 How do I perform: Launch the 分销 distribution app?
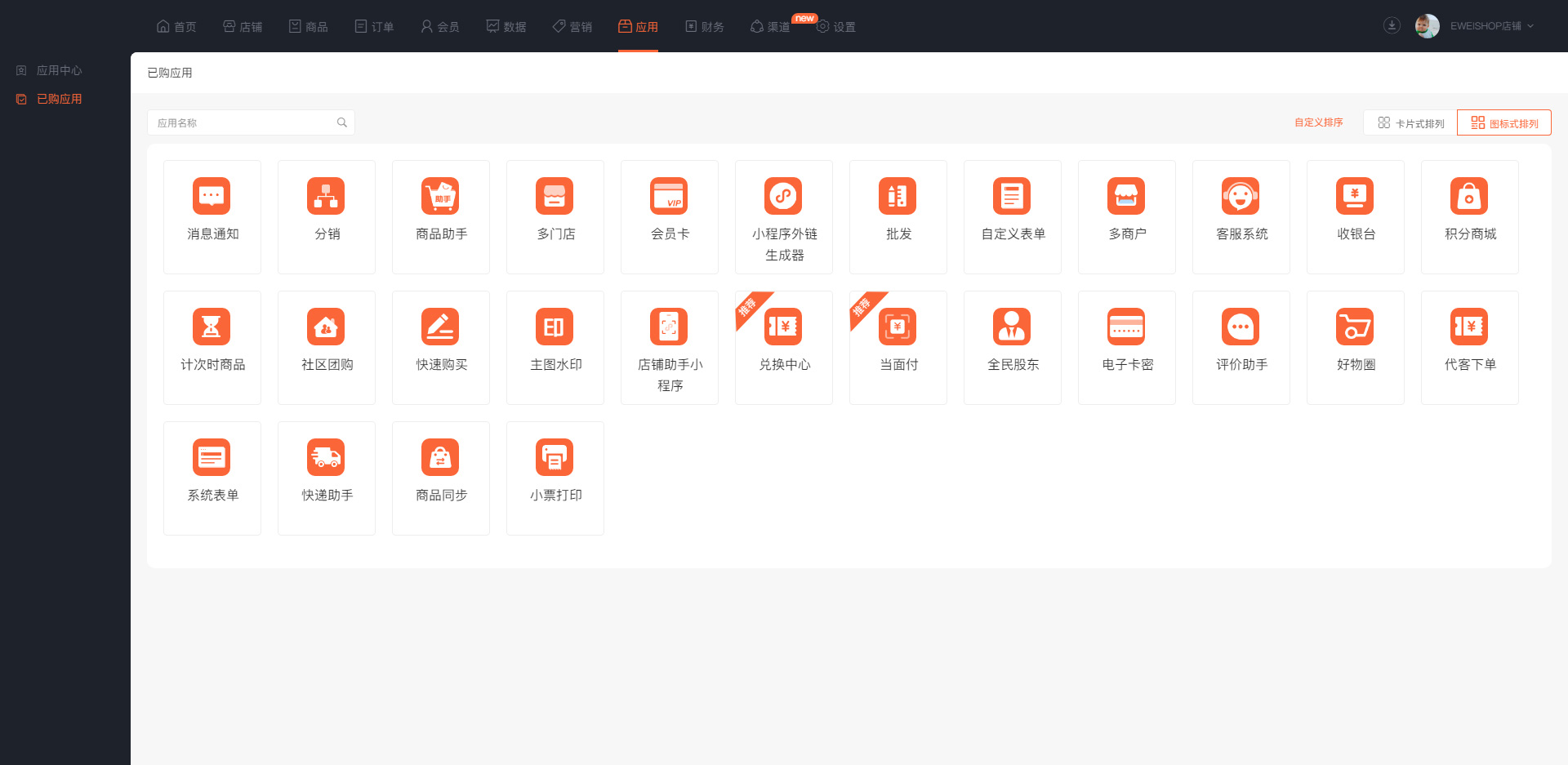tap(326, 197)
